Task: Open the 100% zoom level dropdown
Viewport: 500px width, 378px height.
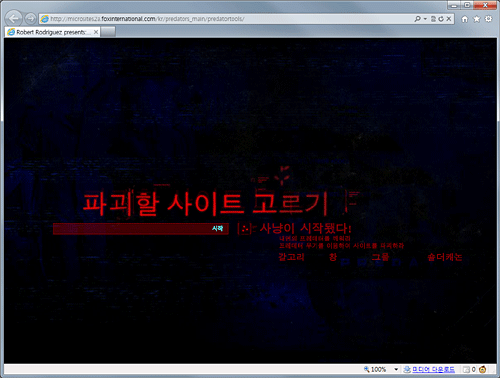Action: (x=396, y=369)
